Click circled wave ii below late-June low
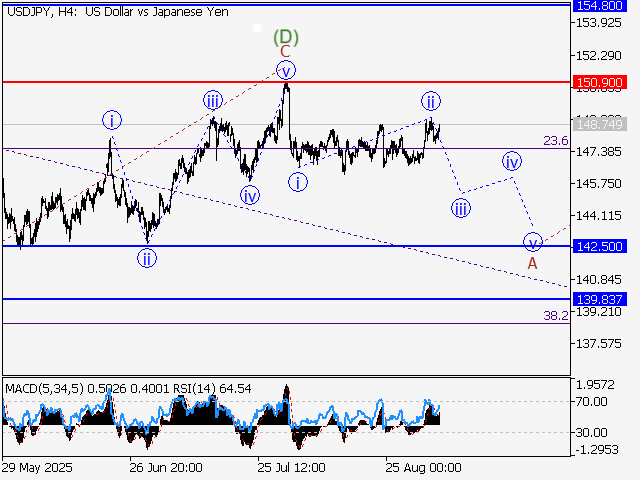The image size is (640, 480). [147, 258]
